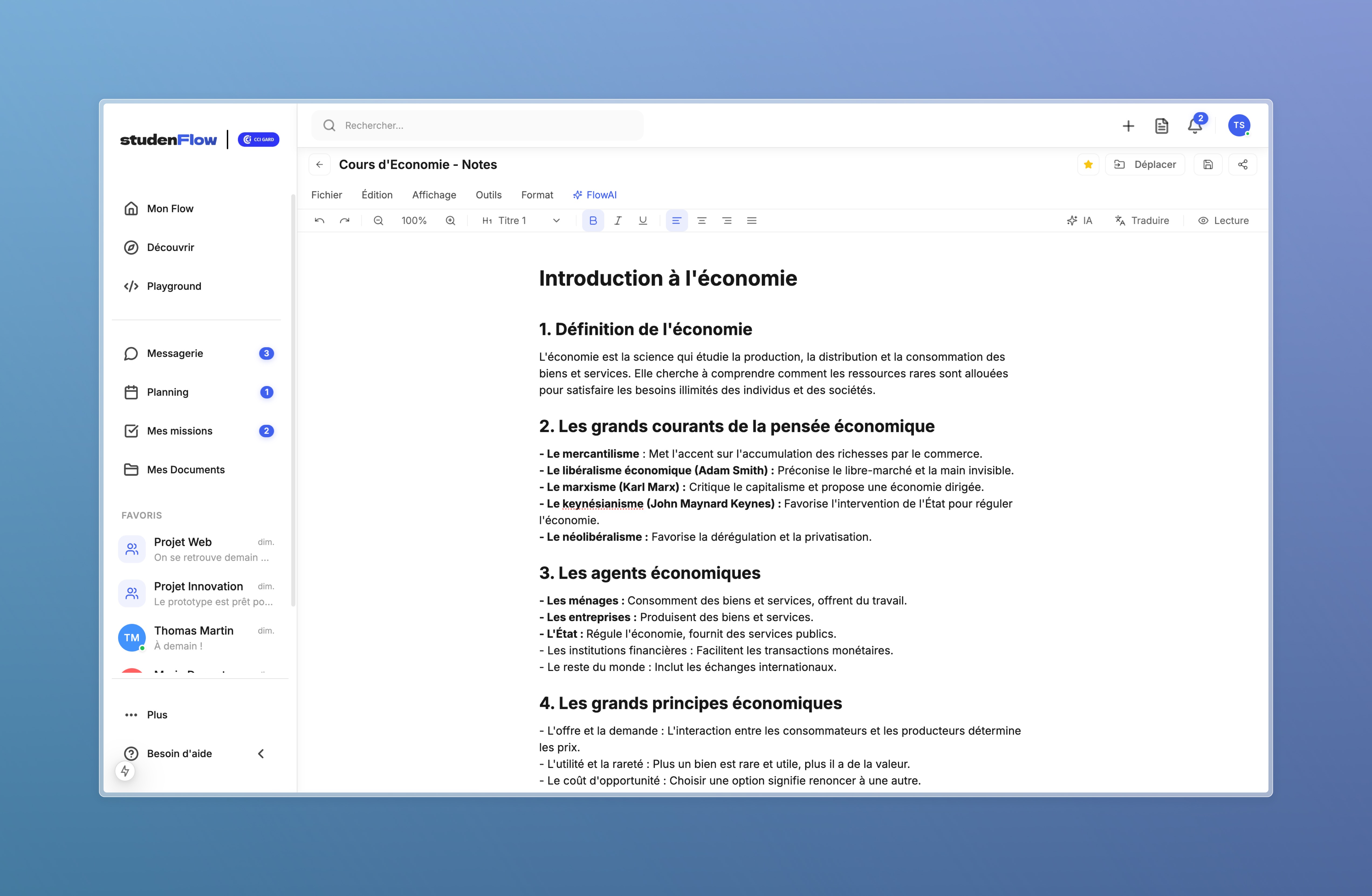Screen dimensions: 1372x896
Task: Click the Rechercher search field
Action: click(x=477, y=126)
